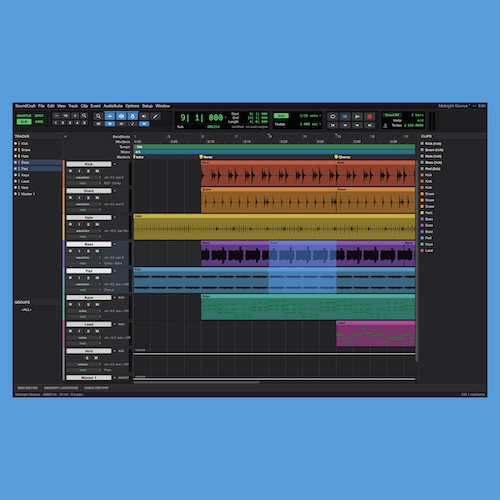Toggle the Count Off button
The width and height of the screenshot is (500, 500).
[392, 115]
